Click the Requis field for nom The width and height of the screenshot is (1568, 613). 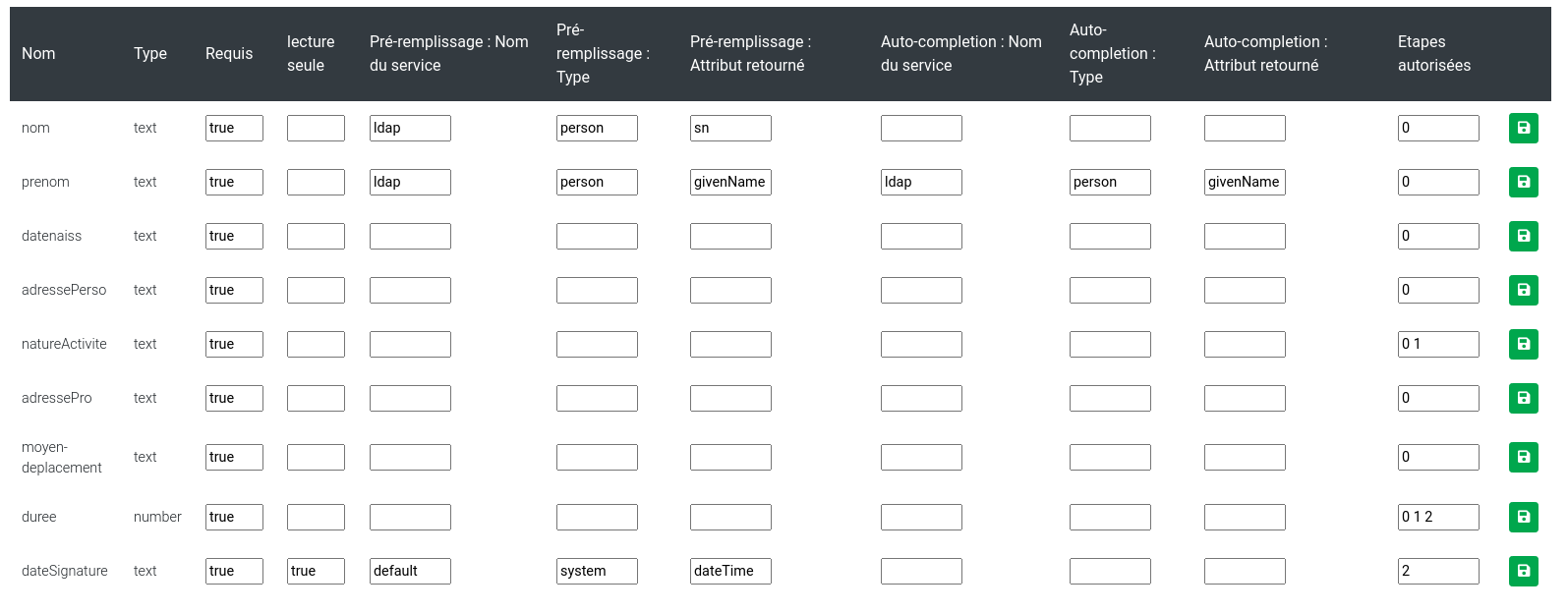[234, 128]
